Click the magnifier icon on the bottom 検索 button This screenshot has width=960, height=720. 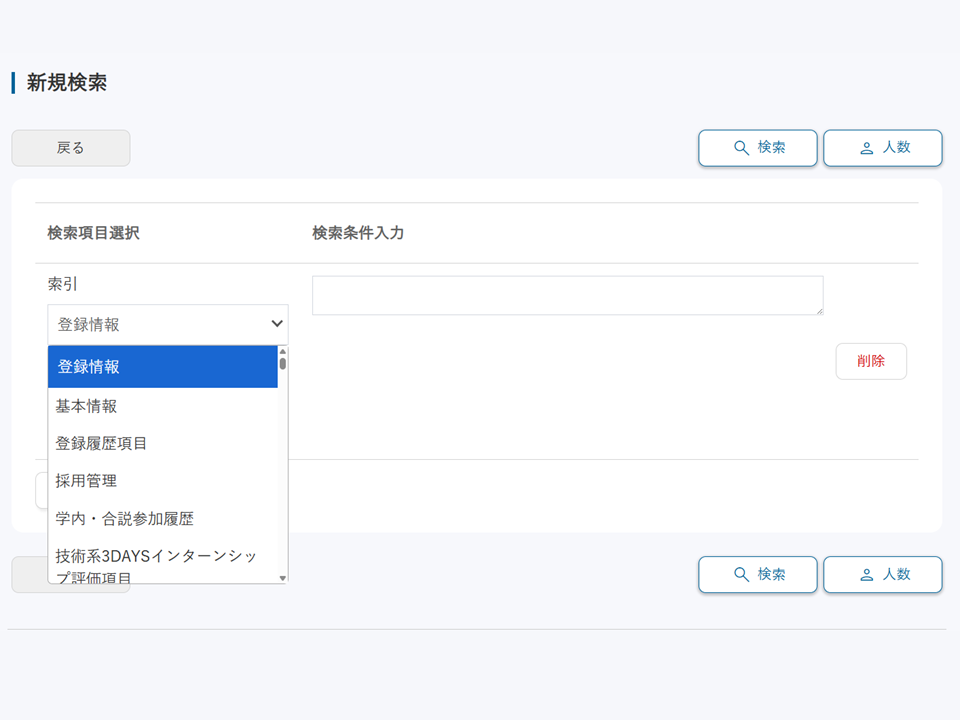740,574
